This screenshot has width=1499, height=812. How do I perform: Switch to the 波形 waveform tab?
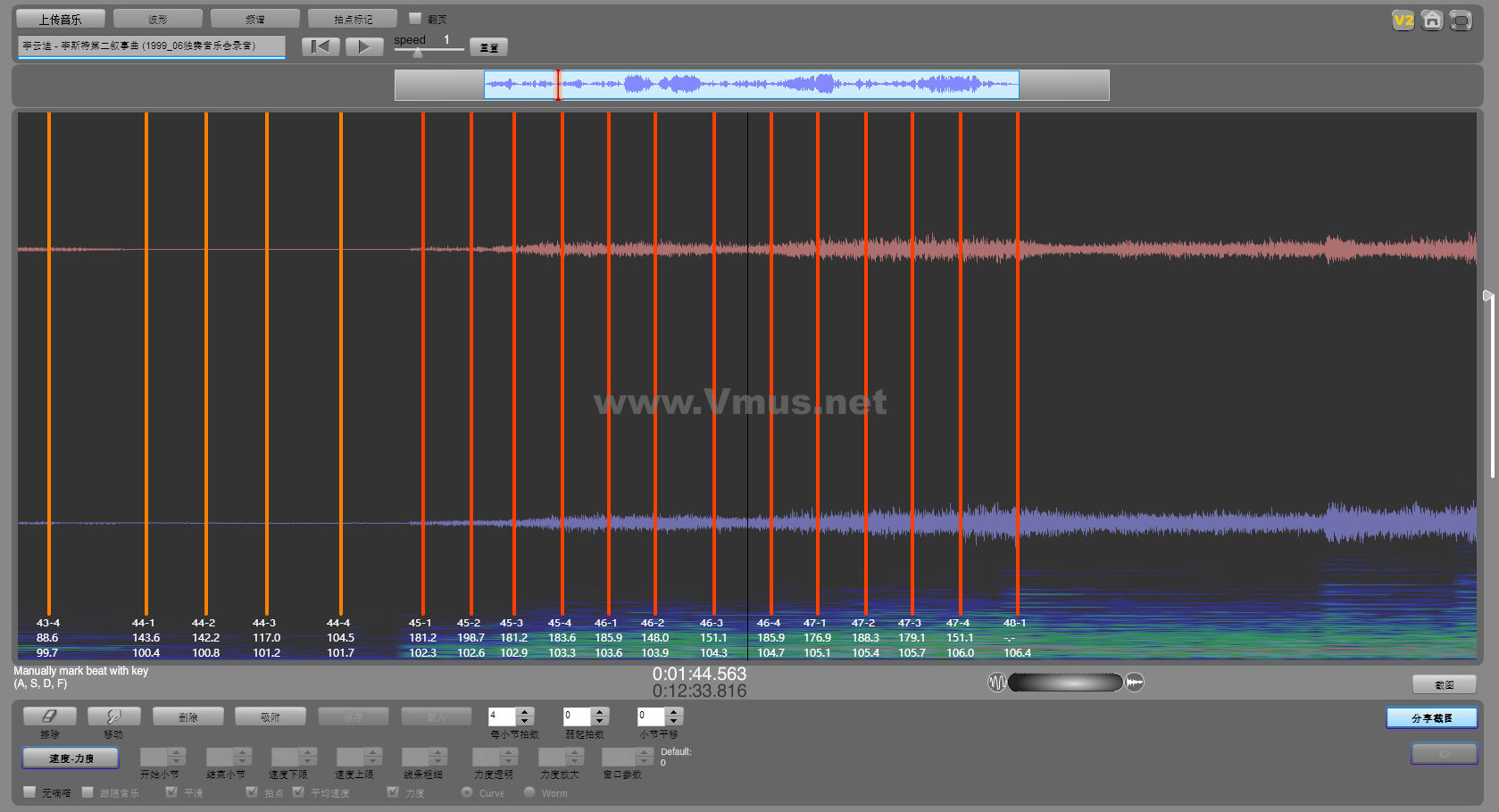(x=157, y=19)
